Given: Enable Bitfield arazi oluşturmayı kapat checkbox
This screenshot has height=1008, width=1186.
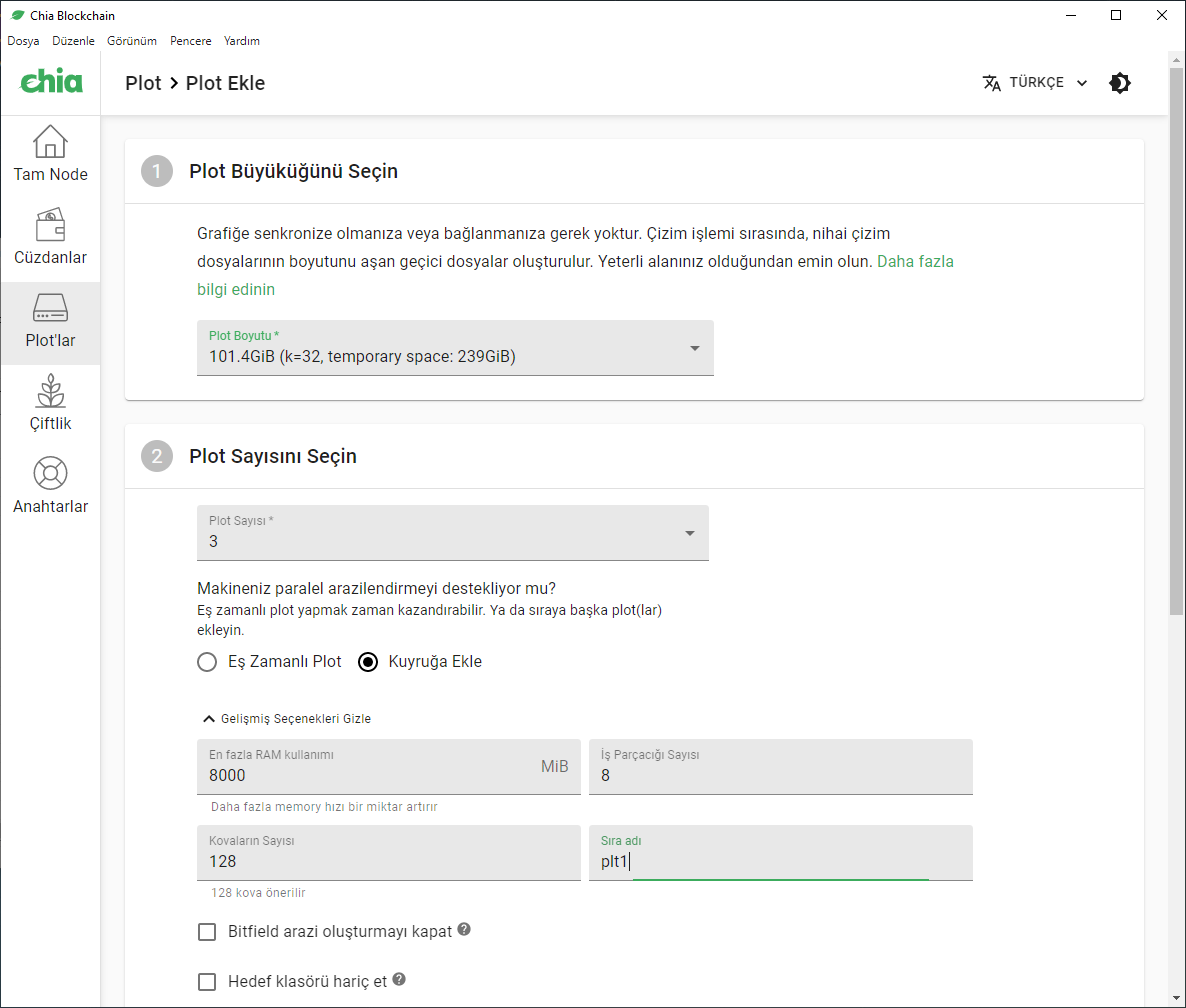Looking at the screenshot, I should pyautogui.click(x=207, y=932).
